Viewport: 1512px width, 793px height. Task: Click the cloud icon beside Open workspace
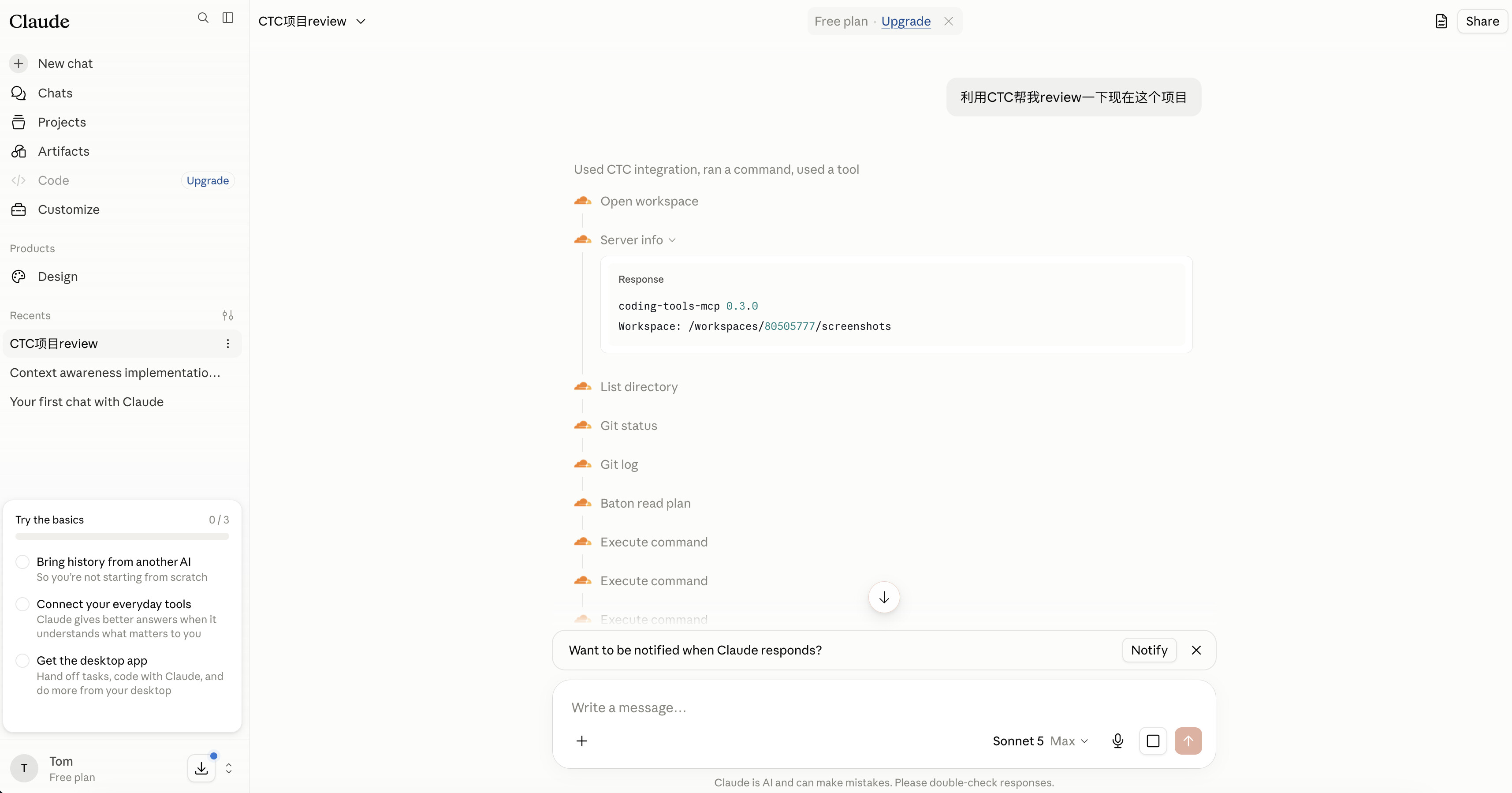coord(582,201)
